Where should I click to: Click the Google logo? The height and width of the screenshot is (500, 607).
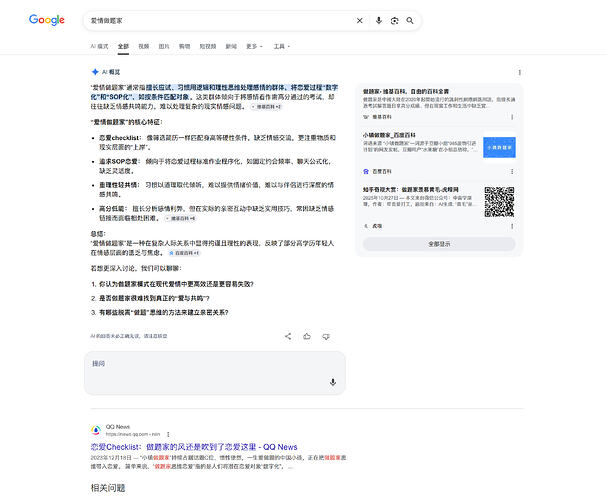click(47, 20)
